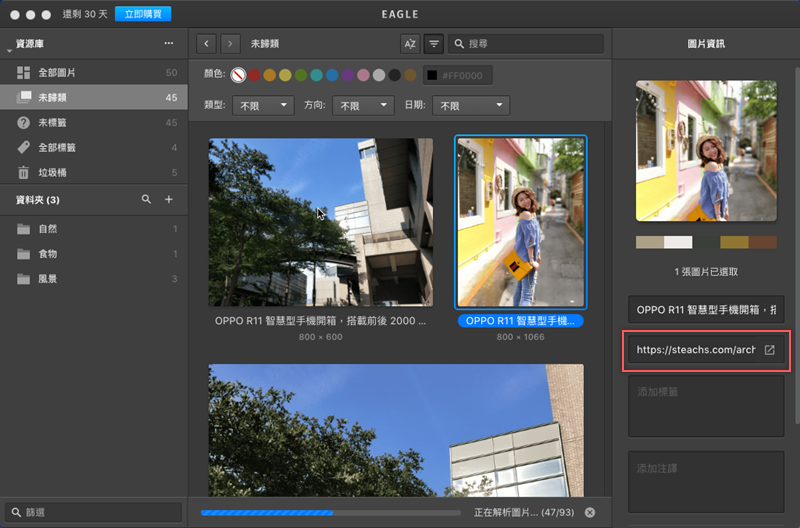Open 垃圾桶 in the sidebar
This screenshot has width=800, height=528.
52,172
